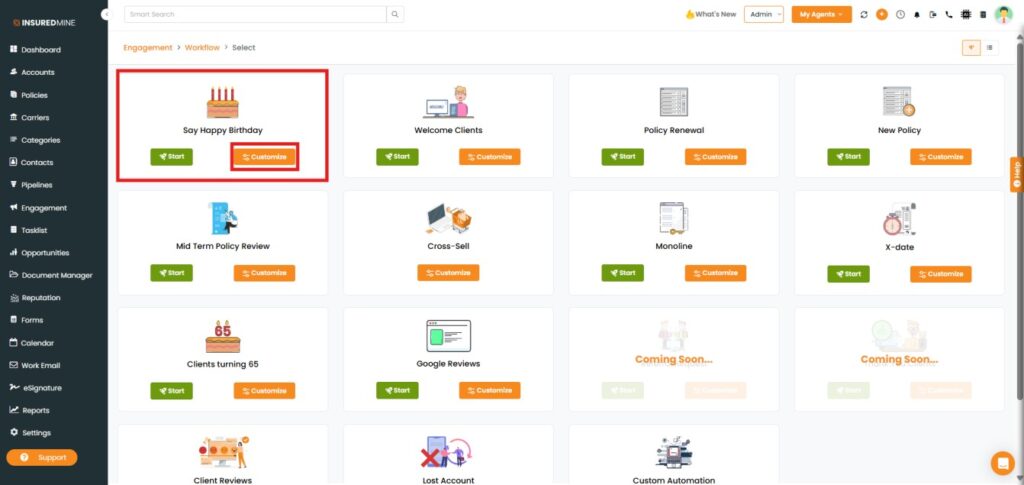Click the user profile avatar
Viewport: 1024px width, 485px height.
(x=1003, y=14)
